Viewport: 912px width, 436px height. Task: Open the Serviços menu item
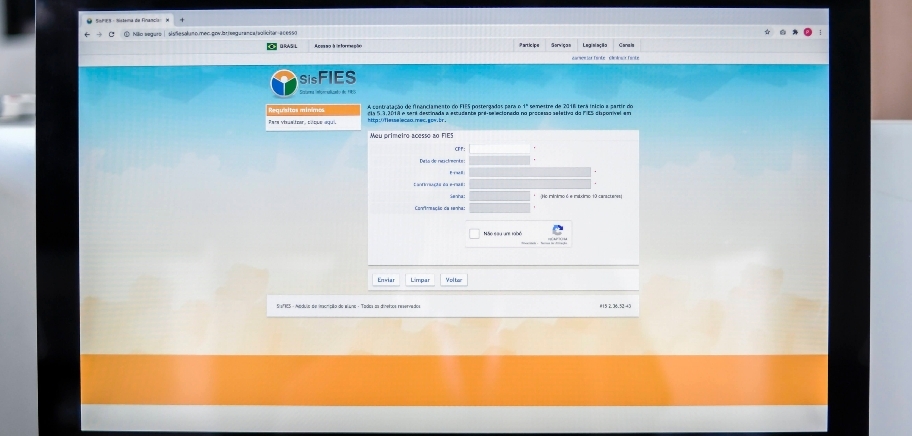561,45
